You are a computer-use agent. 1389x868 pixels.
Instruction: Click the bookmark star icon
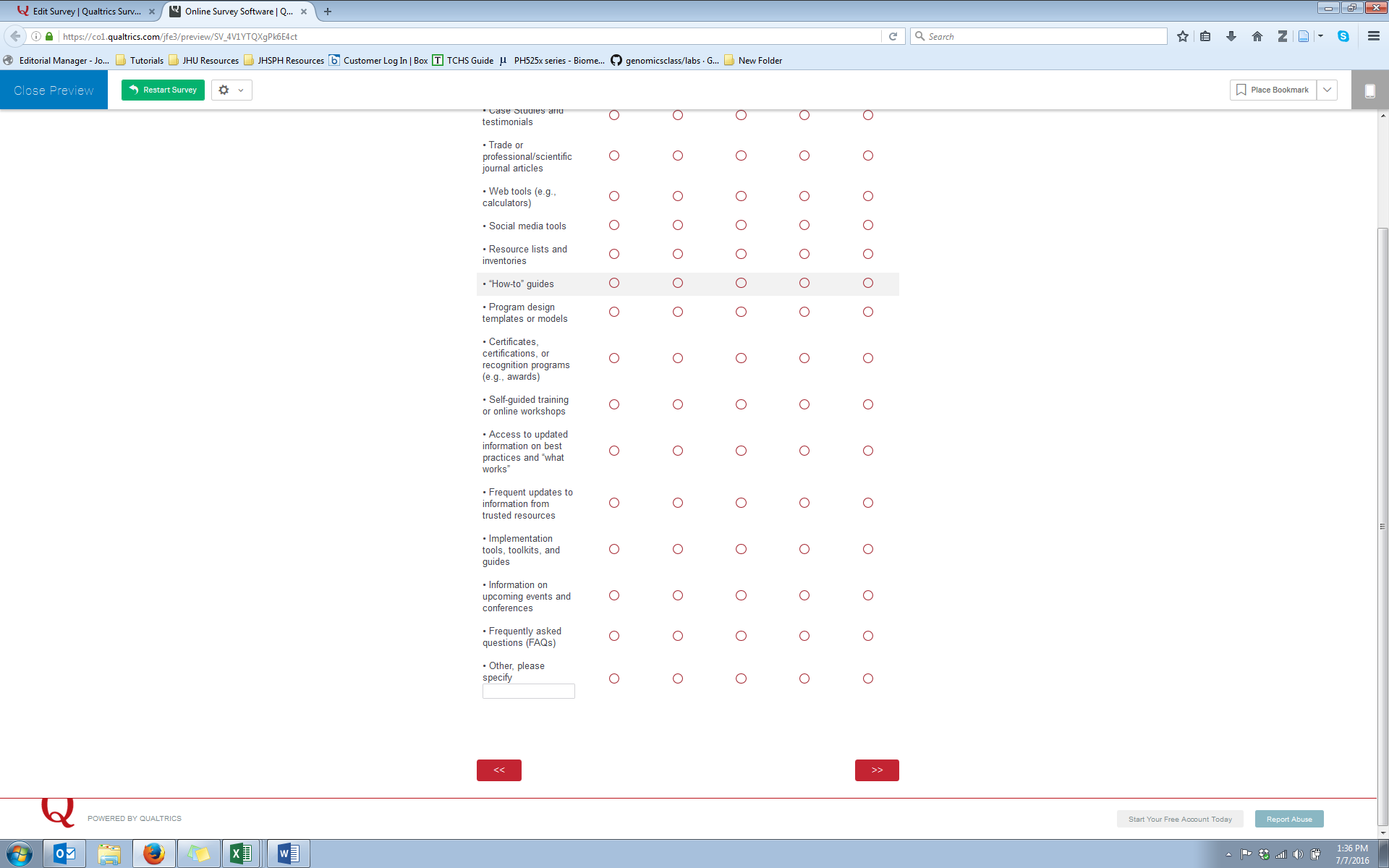(x=1182, y=36)
